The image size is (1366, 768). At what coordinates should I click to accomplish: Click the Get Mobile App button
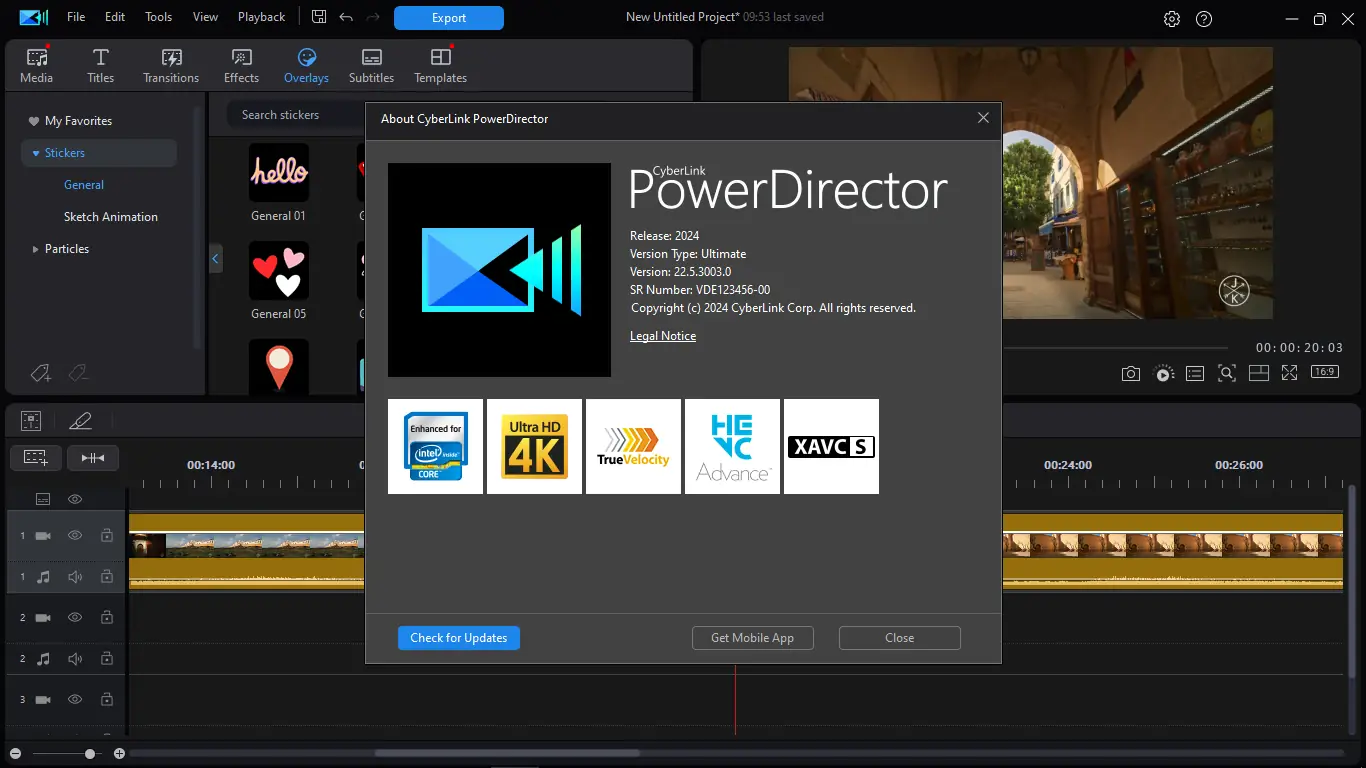tap(753, 638)
